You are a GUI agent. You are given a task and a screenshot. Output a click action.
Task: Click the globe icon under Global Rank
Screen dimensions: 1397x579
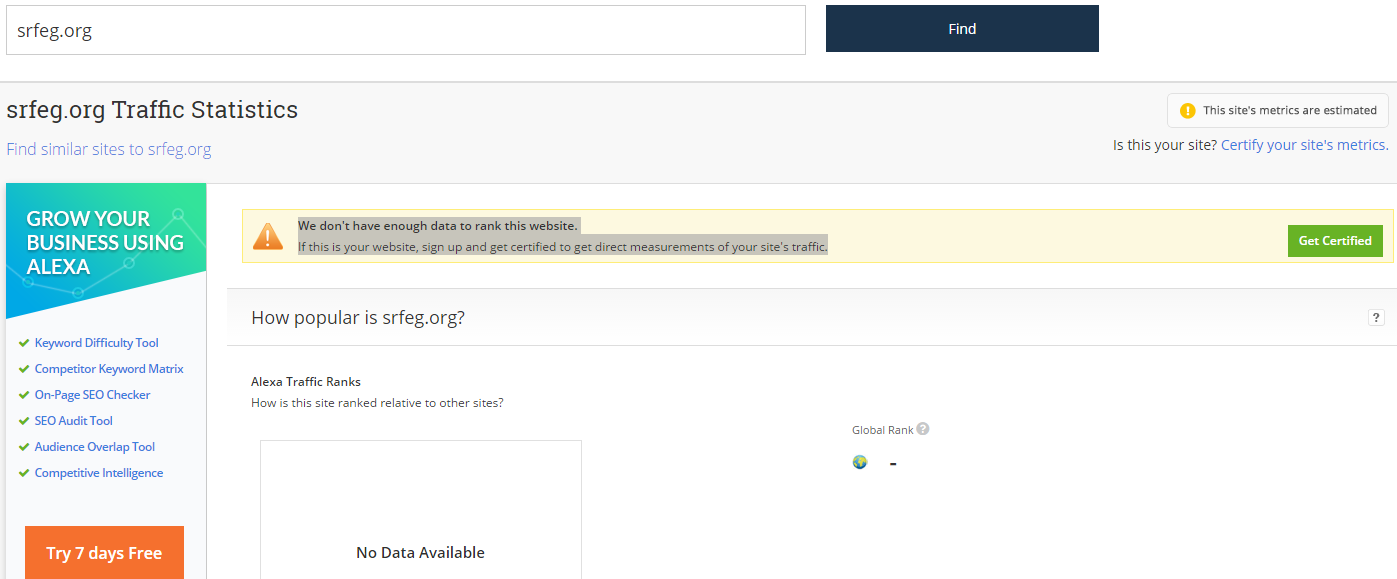coord(860,462)
